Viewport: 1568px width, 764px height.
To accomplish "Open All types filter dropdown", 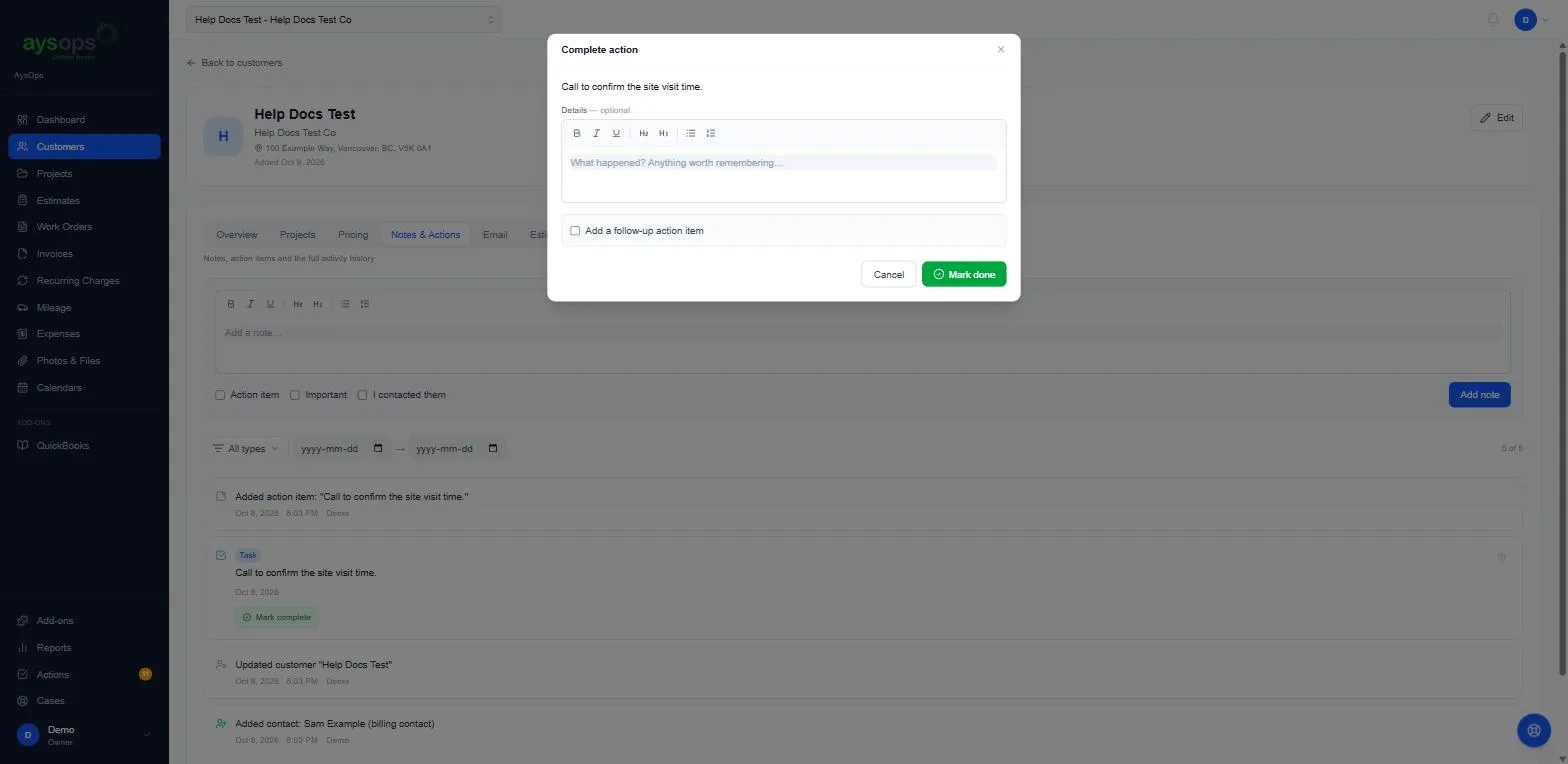I will point(247,449).
